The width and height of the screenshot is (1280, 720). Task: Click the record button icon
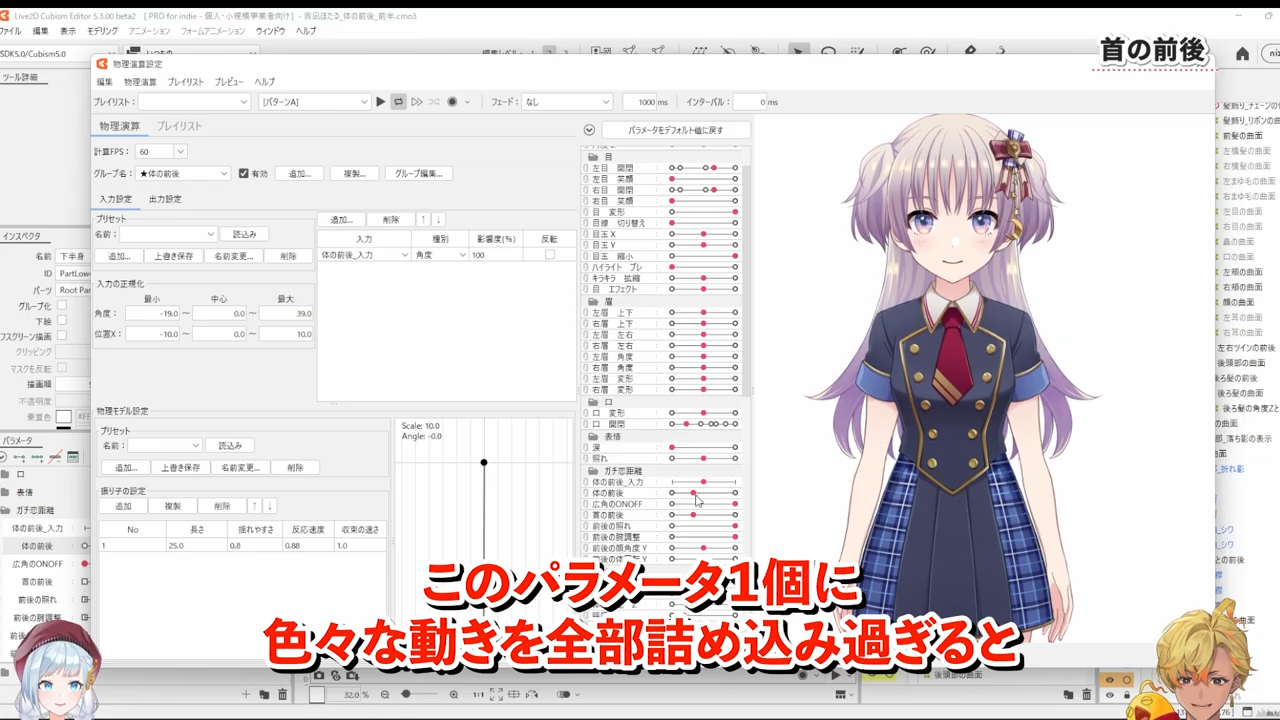coord(452,102)
